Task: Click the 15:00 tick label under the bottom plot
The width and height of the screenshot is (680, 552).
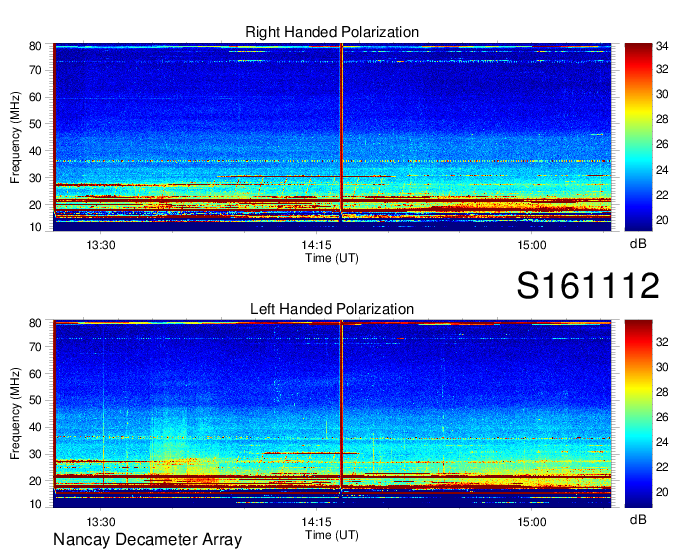Action: coord(532,522)
